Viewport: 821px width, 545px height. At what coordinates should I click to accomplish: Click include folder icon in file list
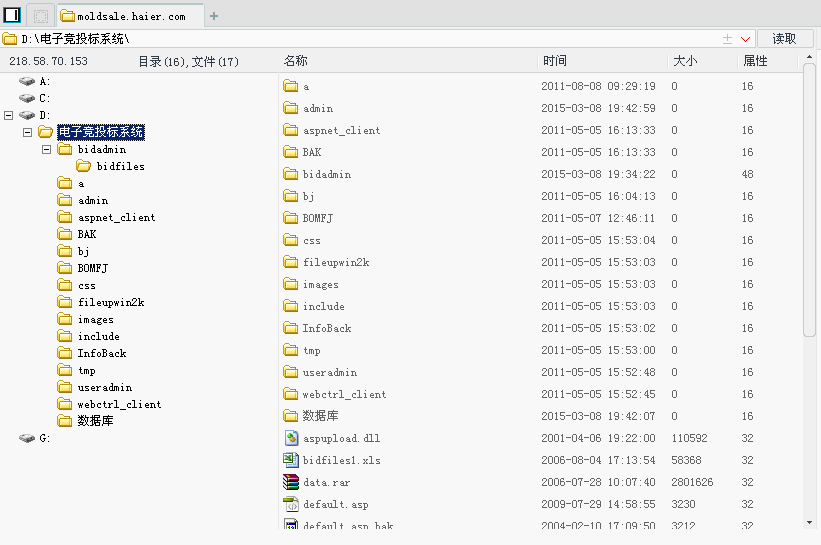pyautogui.click(x=291, y=306)
